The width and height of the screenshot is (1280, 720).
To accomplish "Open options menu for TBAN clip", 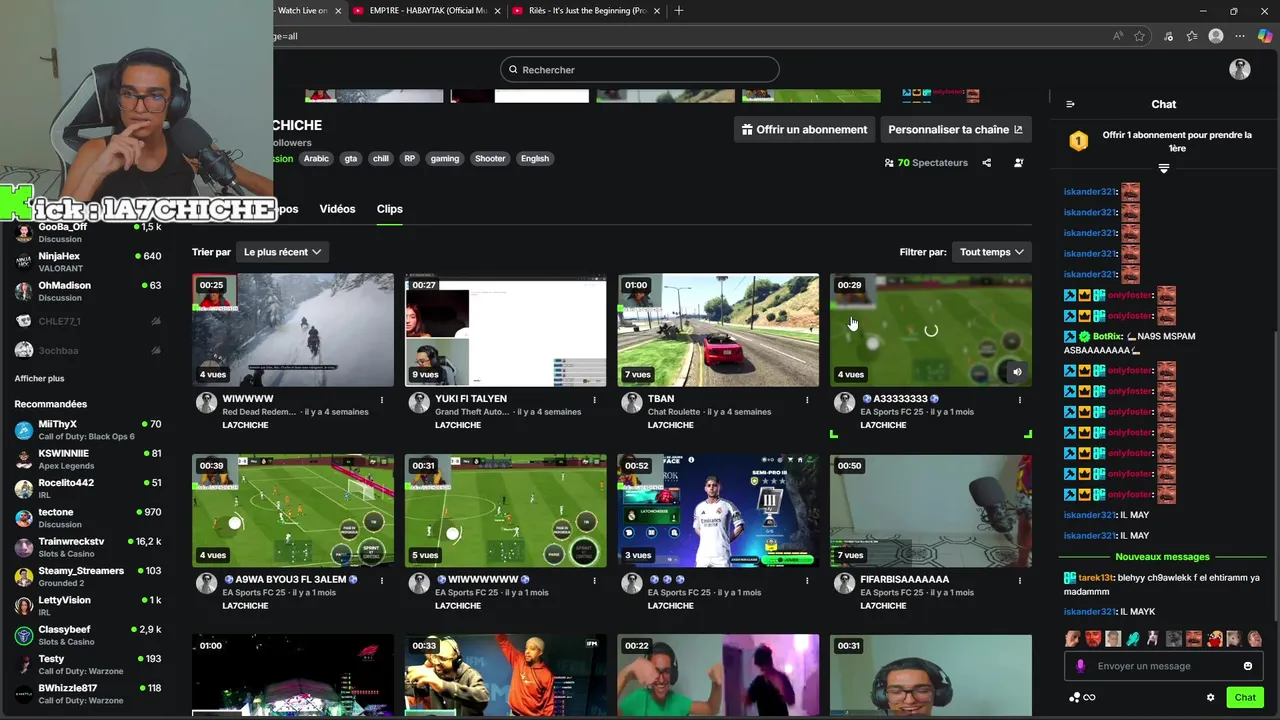I will 807,400.
